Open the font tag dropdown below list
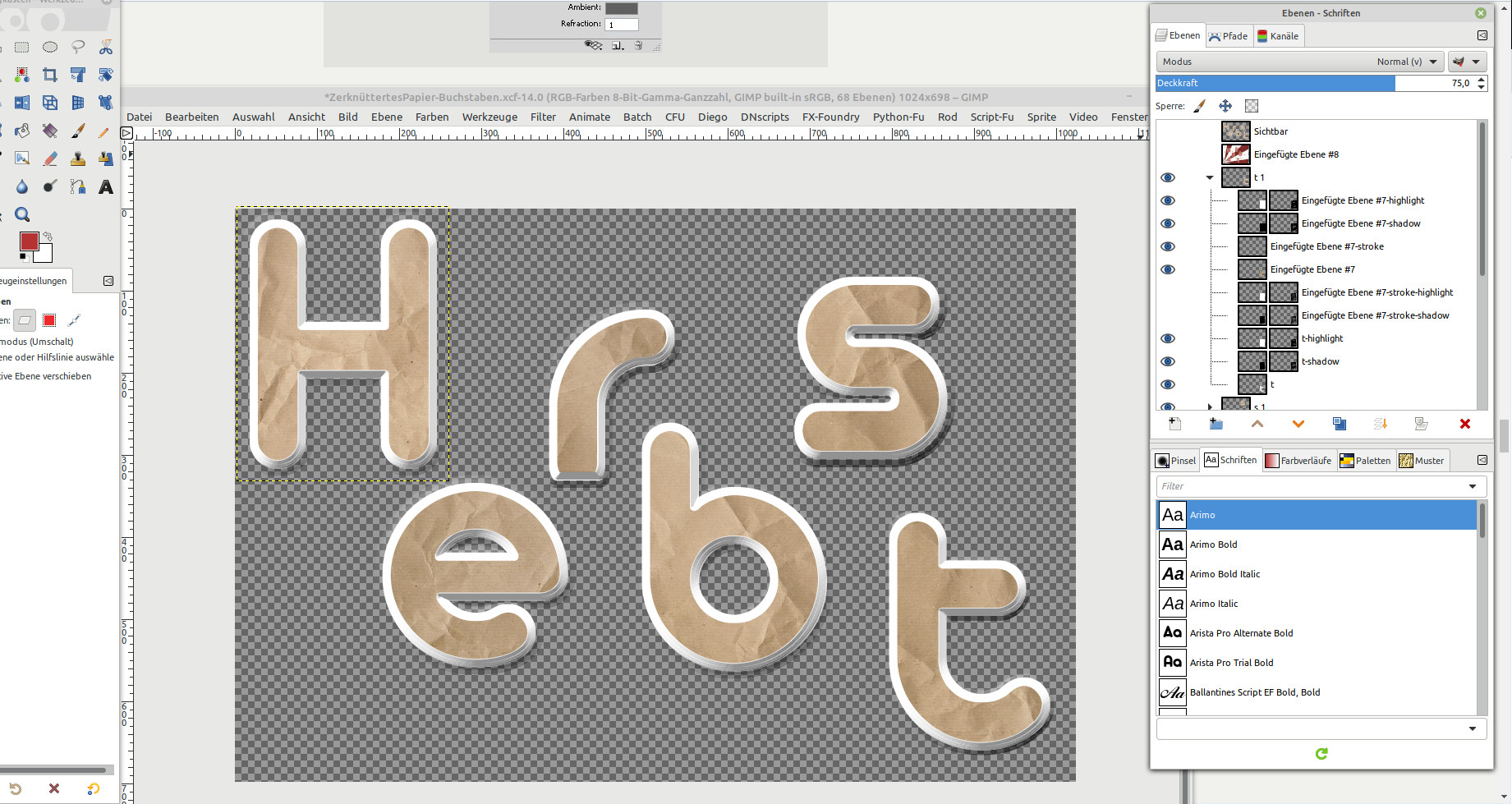 tap(1473, 728)
